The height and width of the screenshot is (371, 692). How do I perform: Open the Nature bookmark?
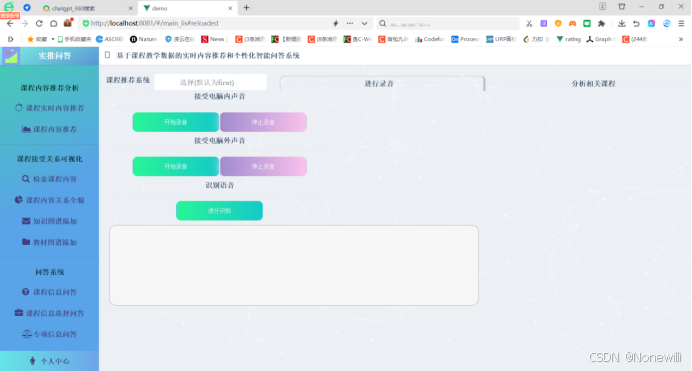[x=143, y=39]
